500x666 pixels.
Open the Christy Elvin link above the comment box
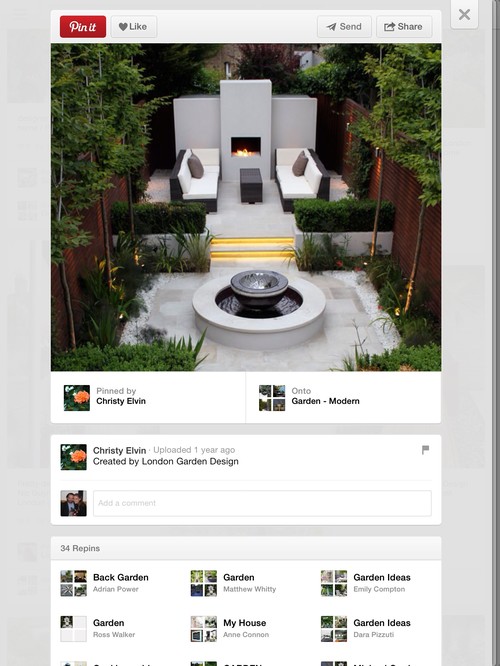click(x=119, y=450)
